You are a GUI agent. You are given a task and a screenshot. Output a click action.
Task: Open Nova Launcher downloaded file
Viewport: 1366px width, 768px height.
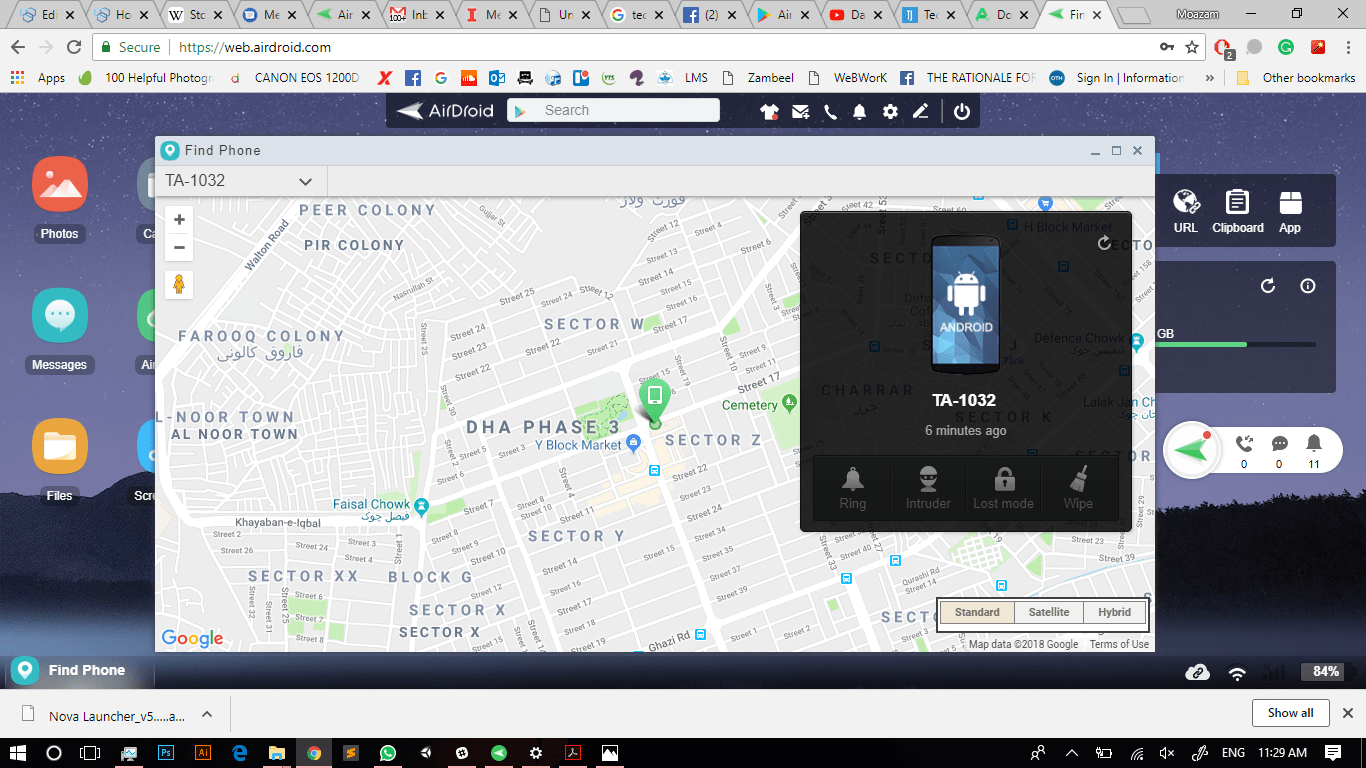click(x=104, y=715)
